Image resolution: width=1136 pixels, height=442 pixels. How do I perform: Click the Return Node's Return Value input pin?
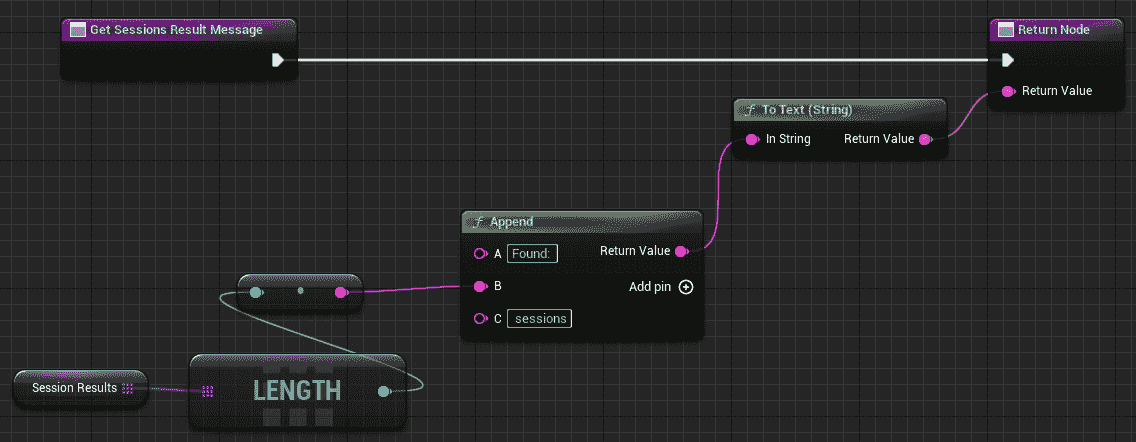click(1008, 91)
